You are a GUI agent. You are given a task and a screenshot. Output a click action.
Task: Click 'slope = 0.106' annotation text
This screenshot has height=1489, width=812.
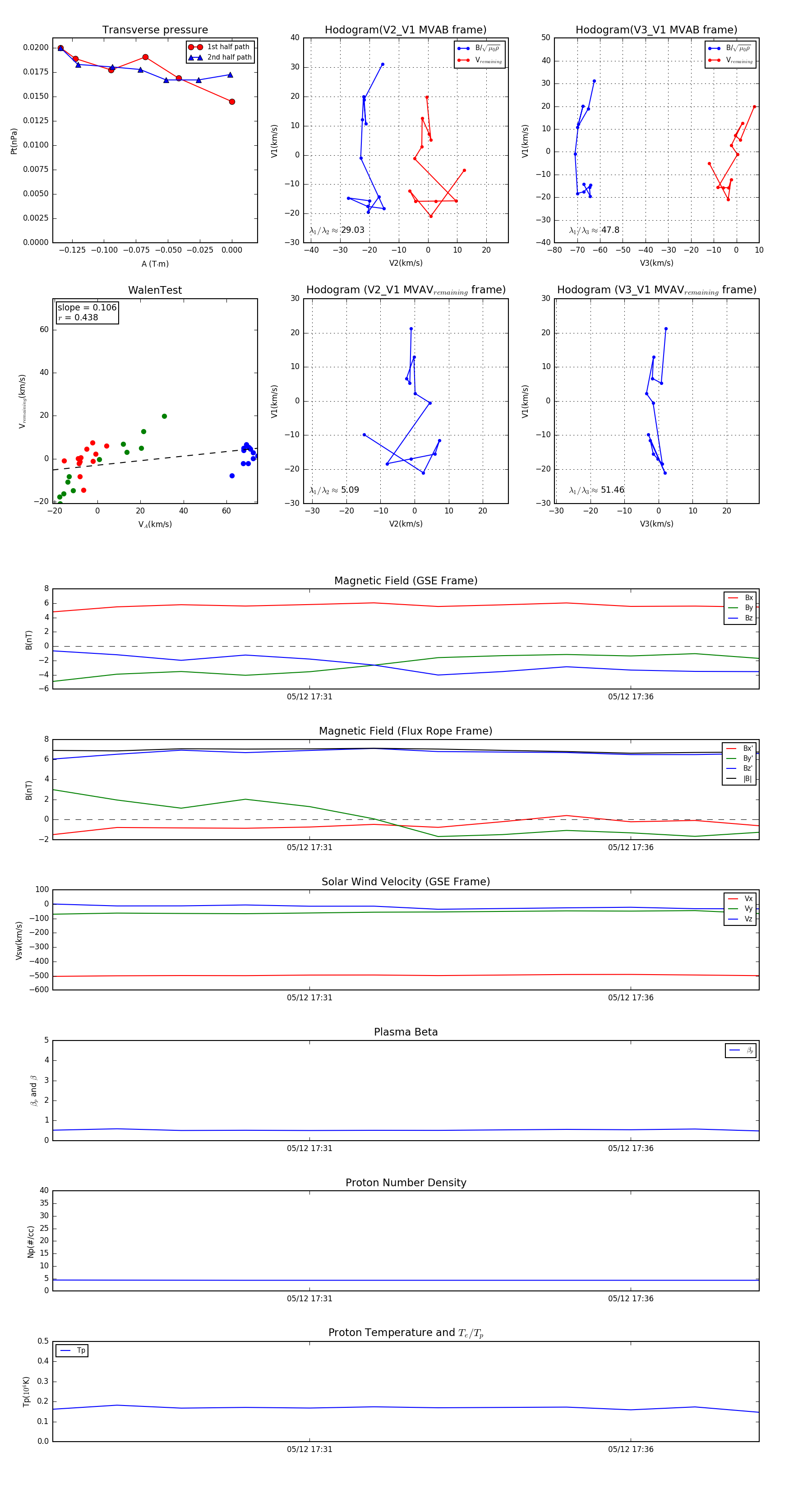87,308
